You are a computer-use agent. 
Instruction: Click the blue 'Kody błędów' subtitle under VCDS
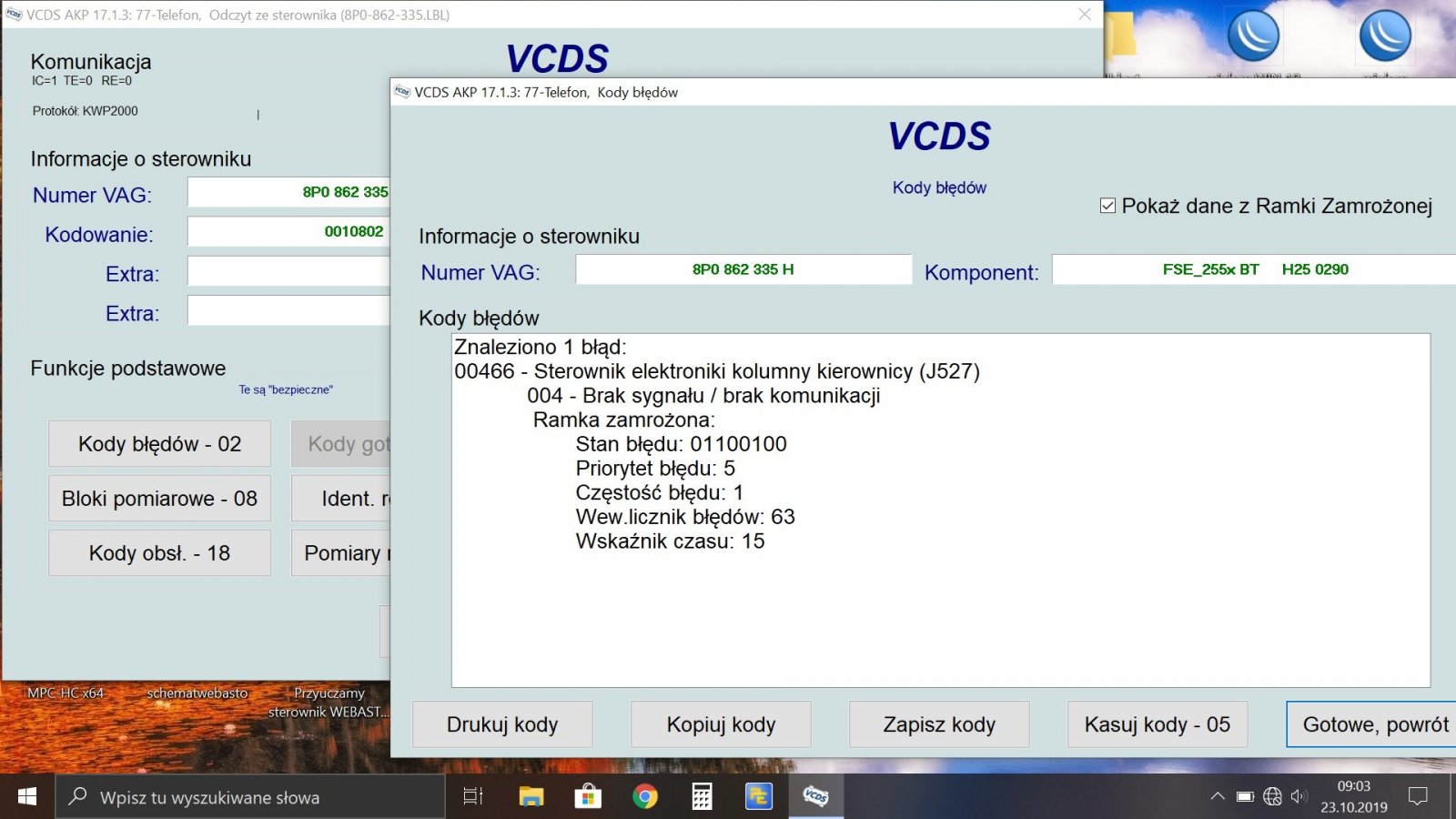point(939,187)
